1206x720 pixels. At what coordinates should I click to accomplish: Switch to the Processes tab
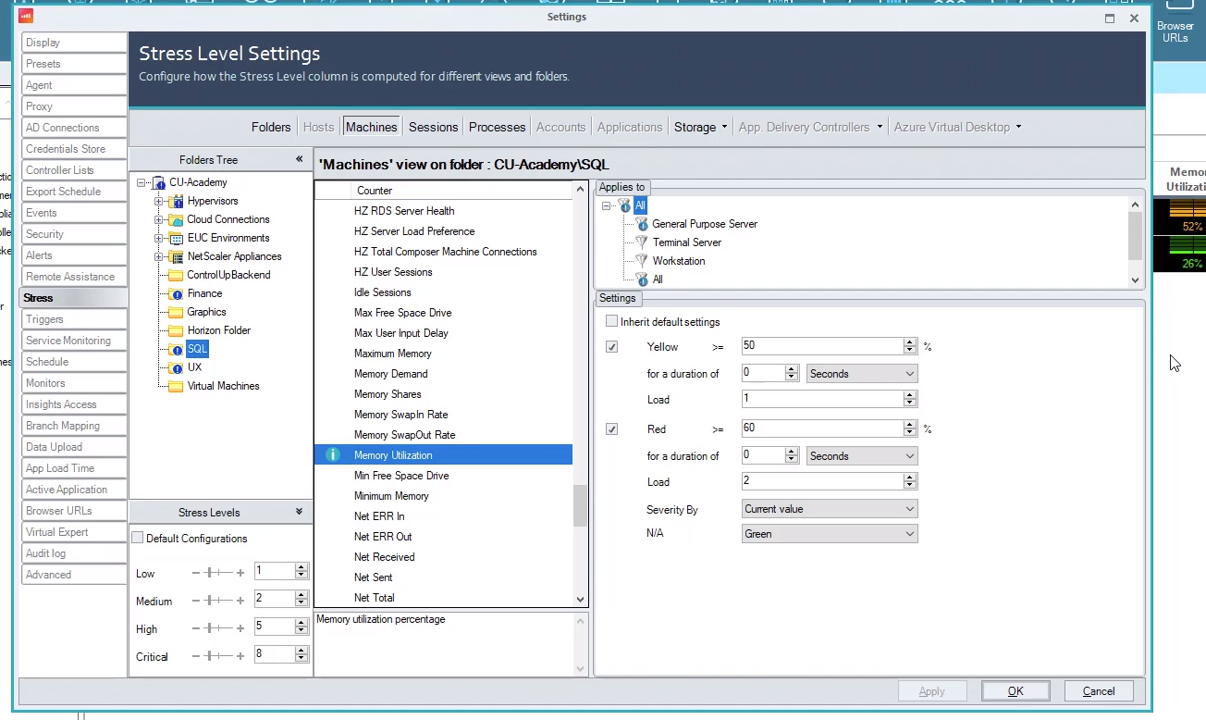[x=496, y=127]
